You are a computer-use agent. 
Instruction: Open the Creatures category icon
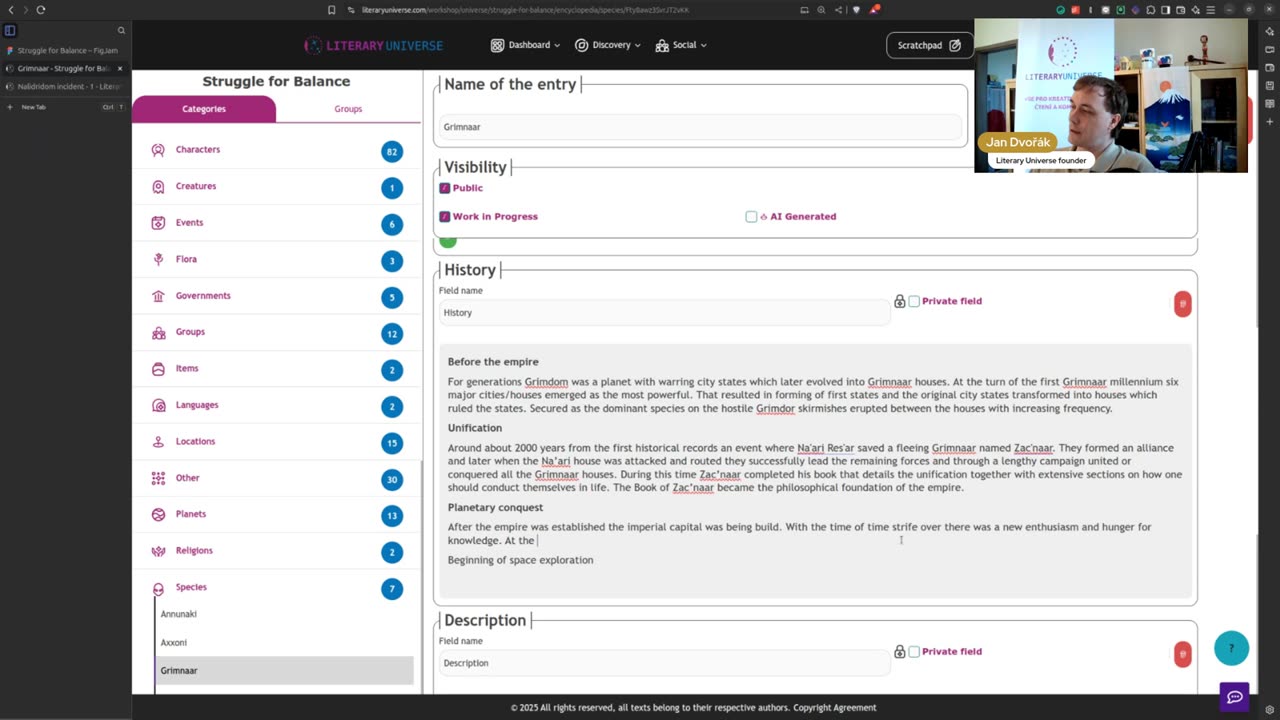pos(158,187)
